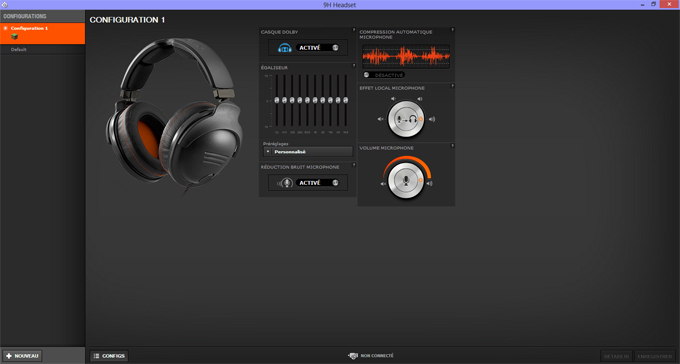Click the noise reduction microphone icon

(x=285, y=183)
